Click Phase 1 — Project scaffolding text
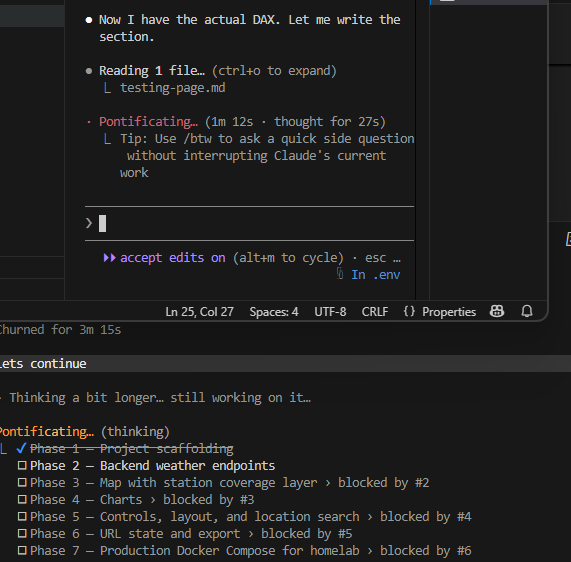Viewport: 571px width, 562px height. (131, 449)
